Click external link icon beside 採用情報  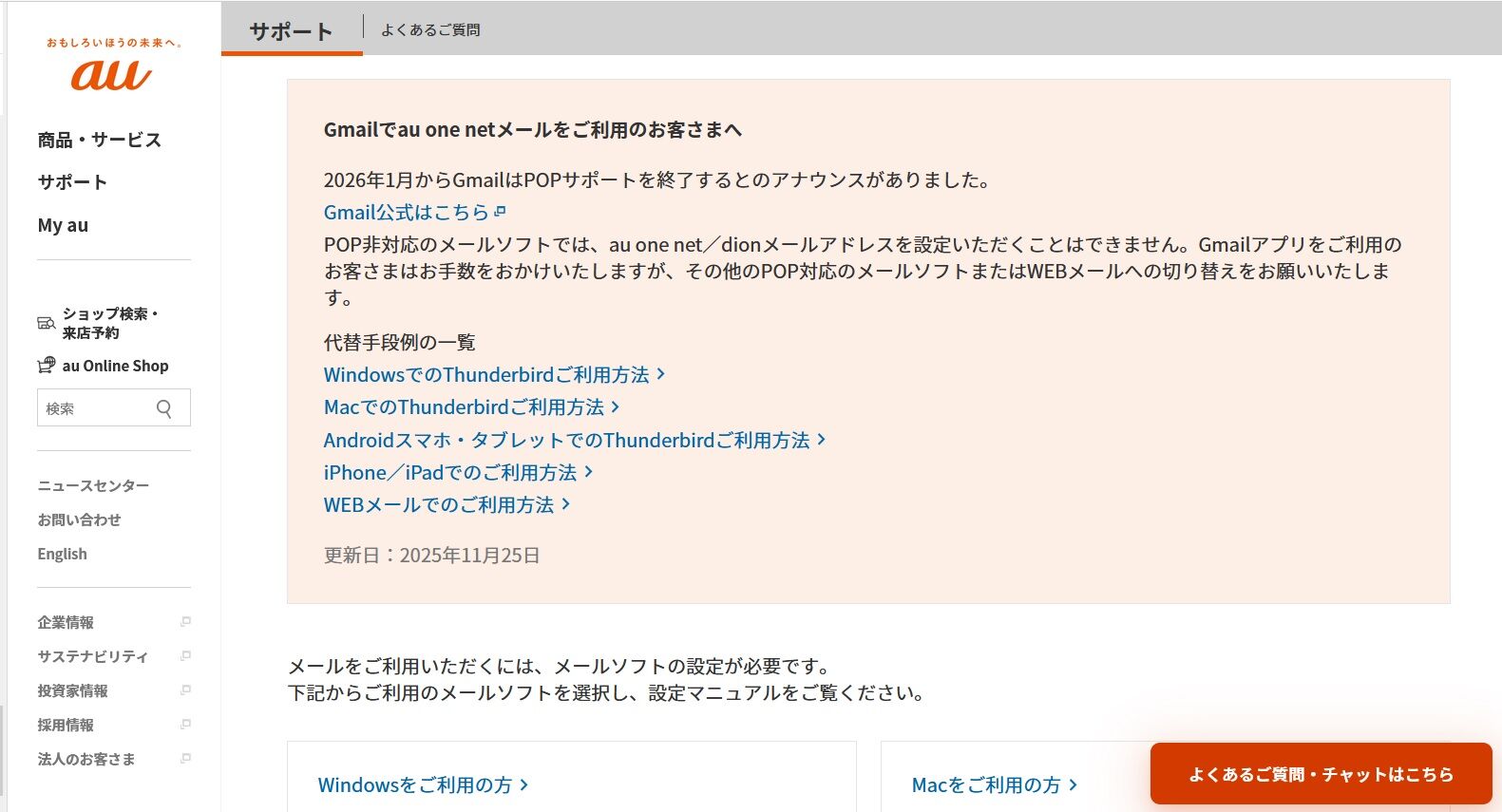[x=185, y=725]
